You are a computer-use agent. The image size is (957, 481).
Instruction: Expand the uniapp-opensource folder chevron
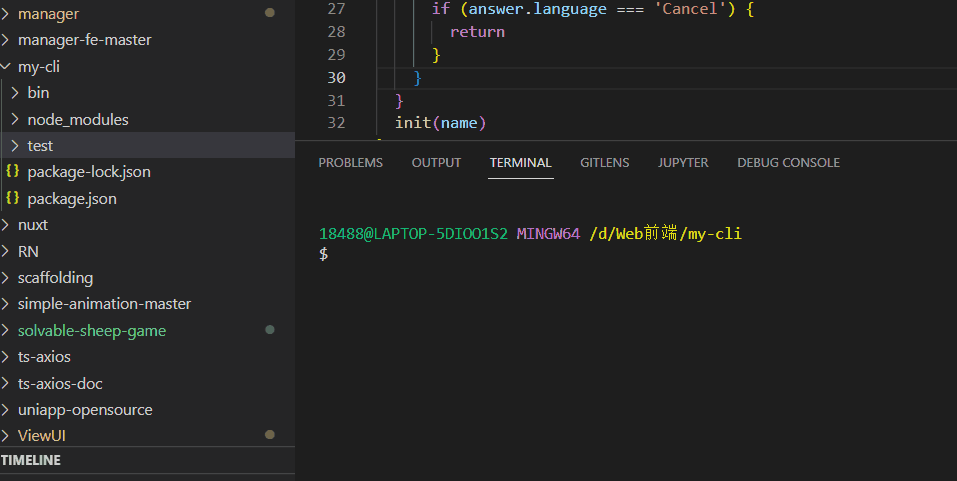[5, 410]
